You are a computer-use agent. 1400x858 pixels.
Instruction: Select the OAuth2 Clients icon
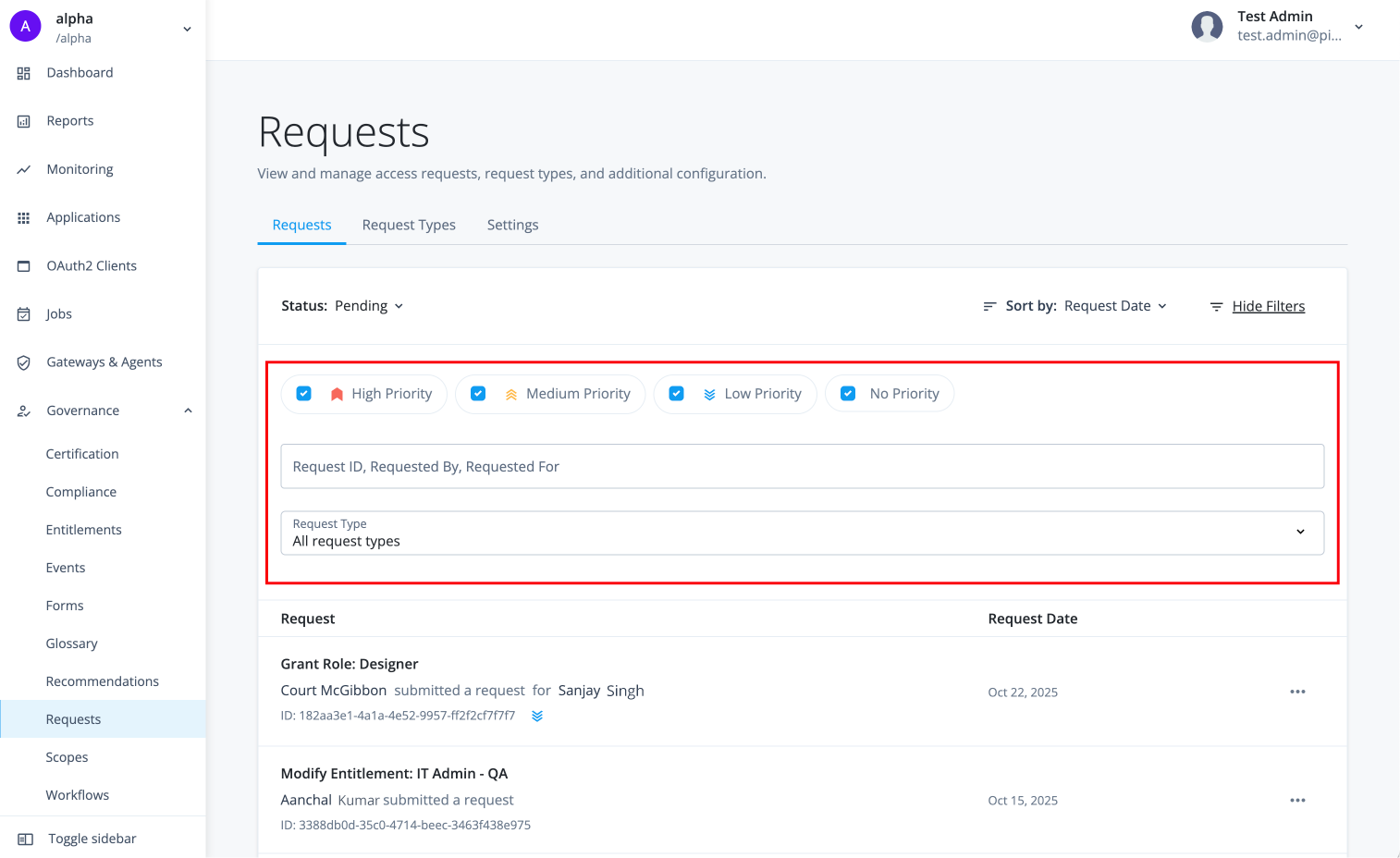[x=24, y=265]
